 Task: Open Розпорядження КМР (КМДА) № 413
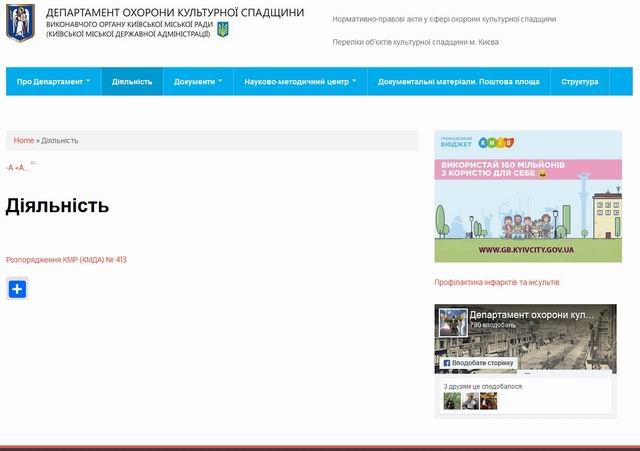[x=66, y=260]
